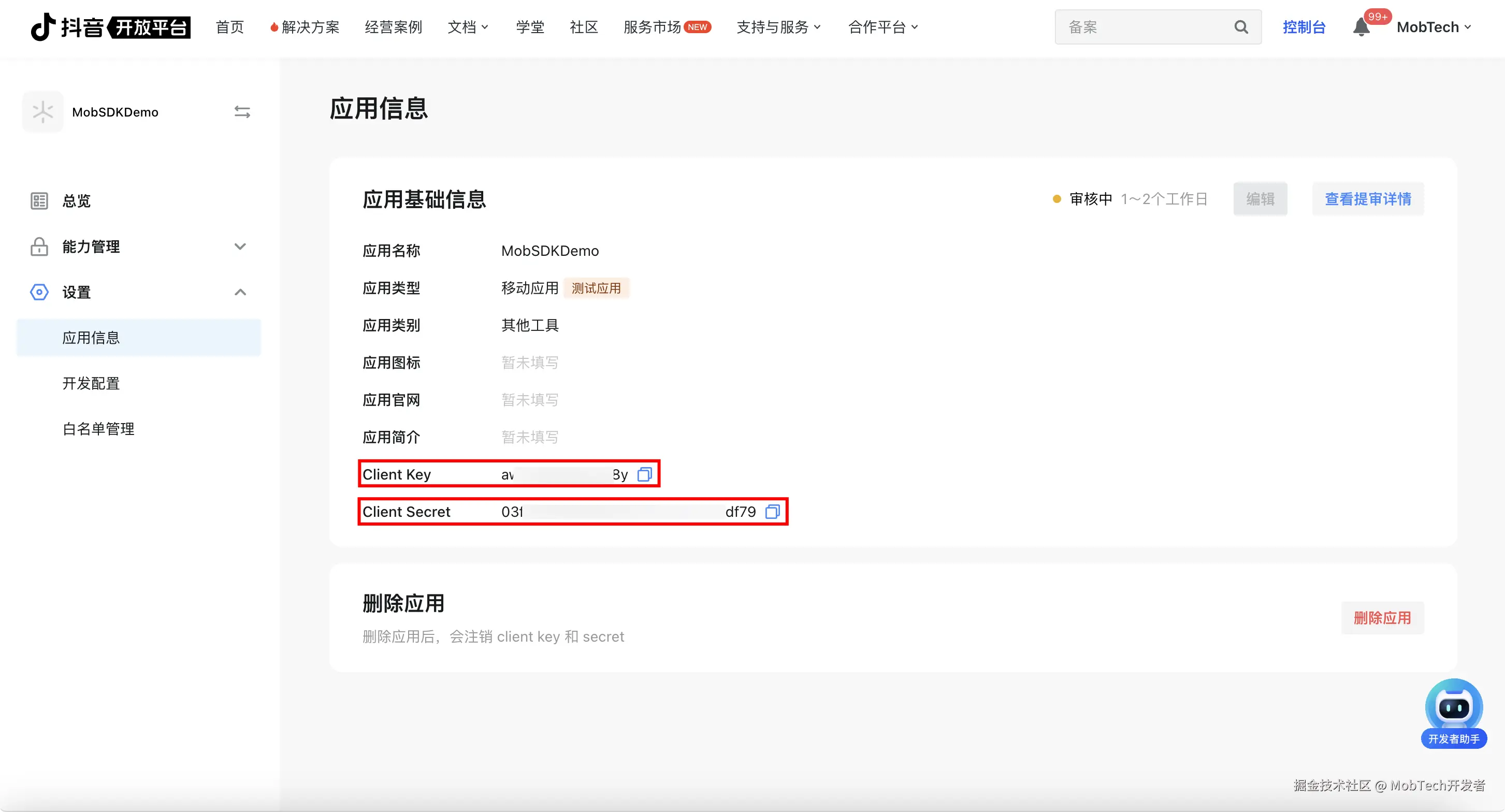Select 应用信息 in the sidebar
This screenshot has width=1505, height=812.
139,338
